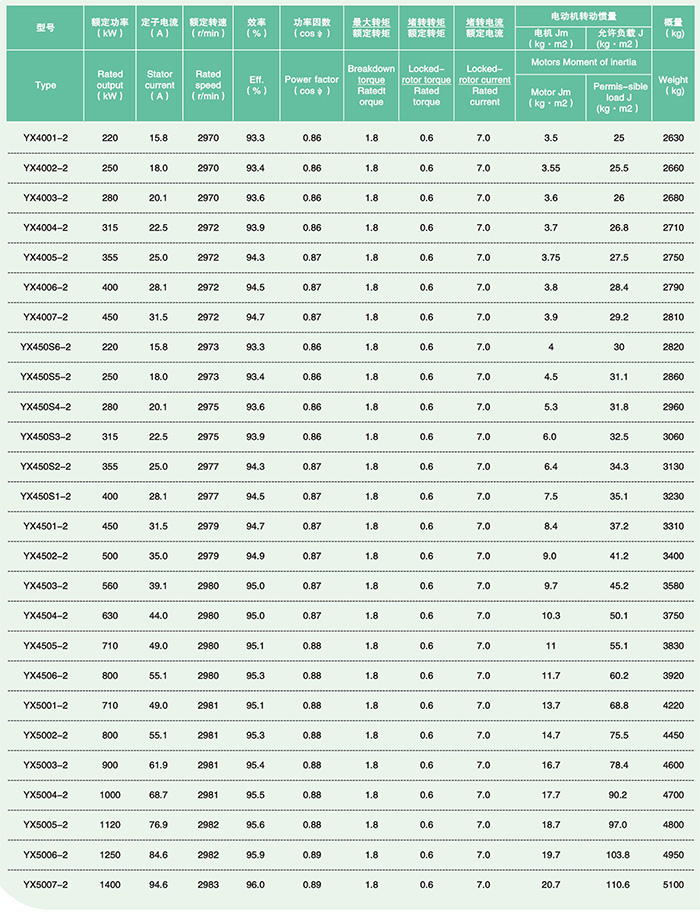Image resolution: width=700 pixels, height=912 pixels.
Task: Select efficiency value 94.9
Action: 255,556
